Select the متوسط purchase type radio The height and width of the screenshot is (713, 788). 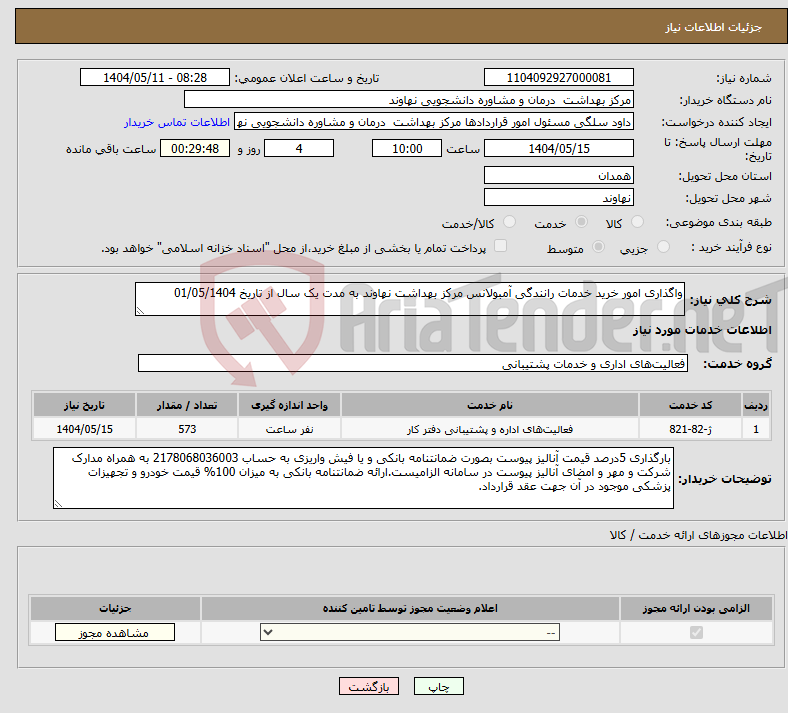[x=598, y=247]
